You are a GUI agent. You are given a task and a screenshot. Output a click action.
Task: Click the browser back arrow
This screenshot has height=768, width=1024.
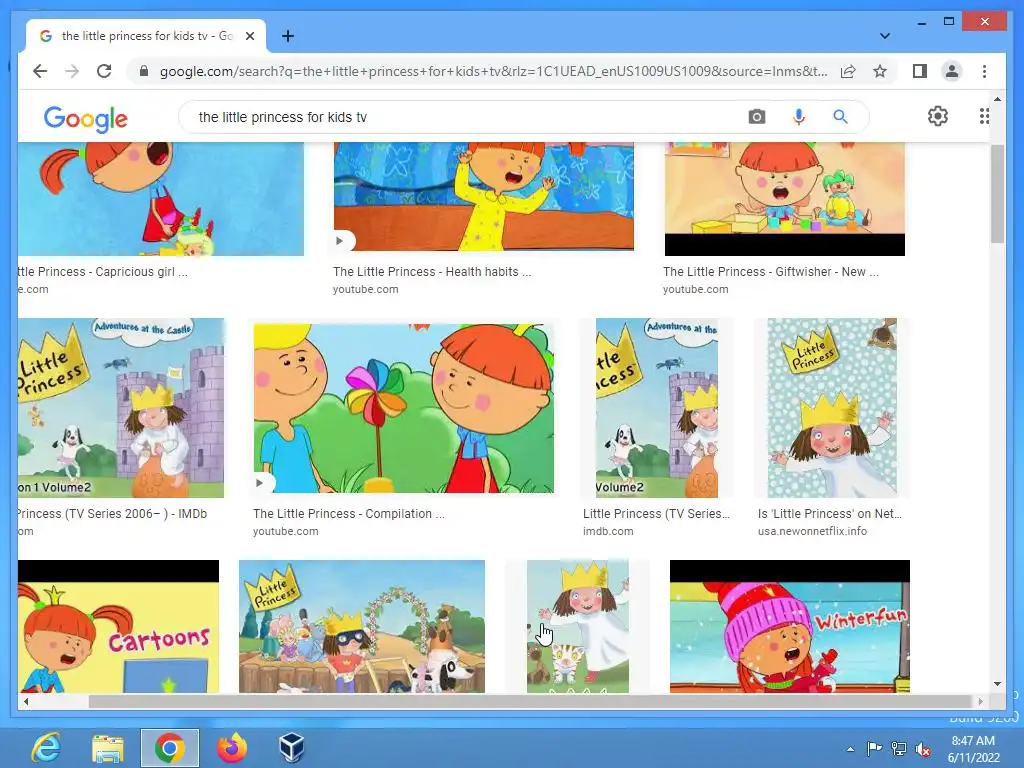[x=40, y=71]
